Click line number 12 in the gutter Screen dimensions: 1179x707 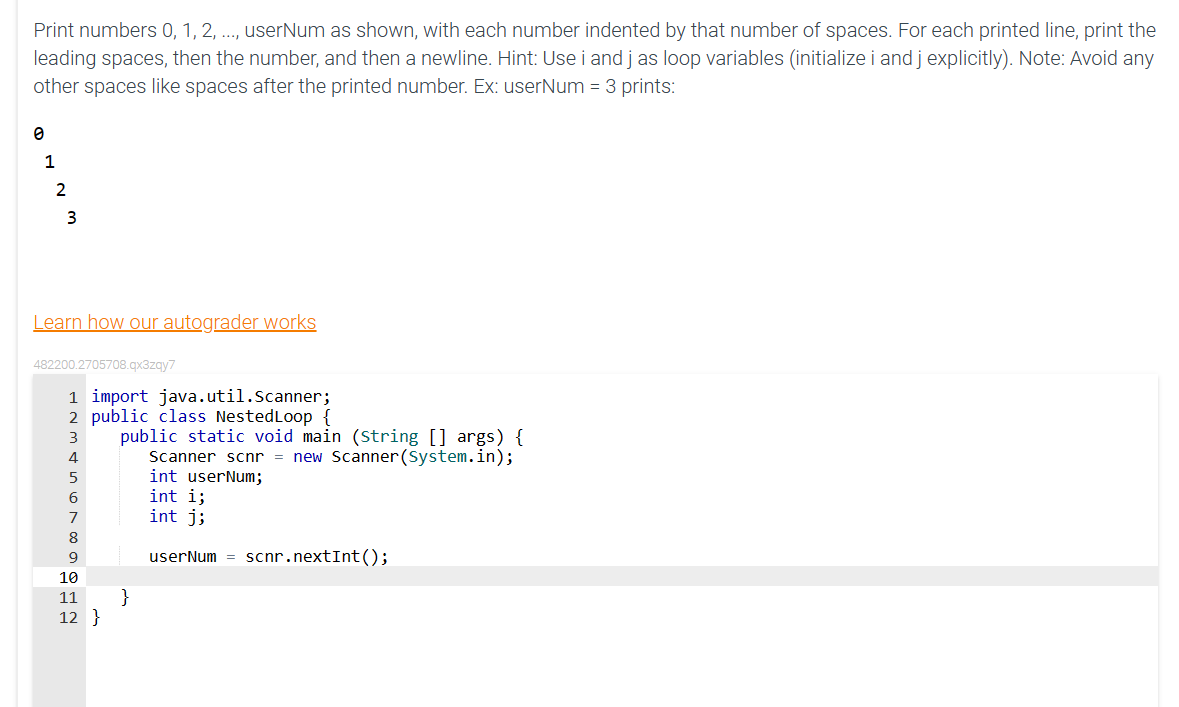(68, 617)
